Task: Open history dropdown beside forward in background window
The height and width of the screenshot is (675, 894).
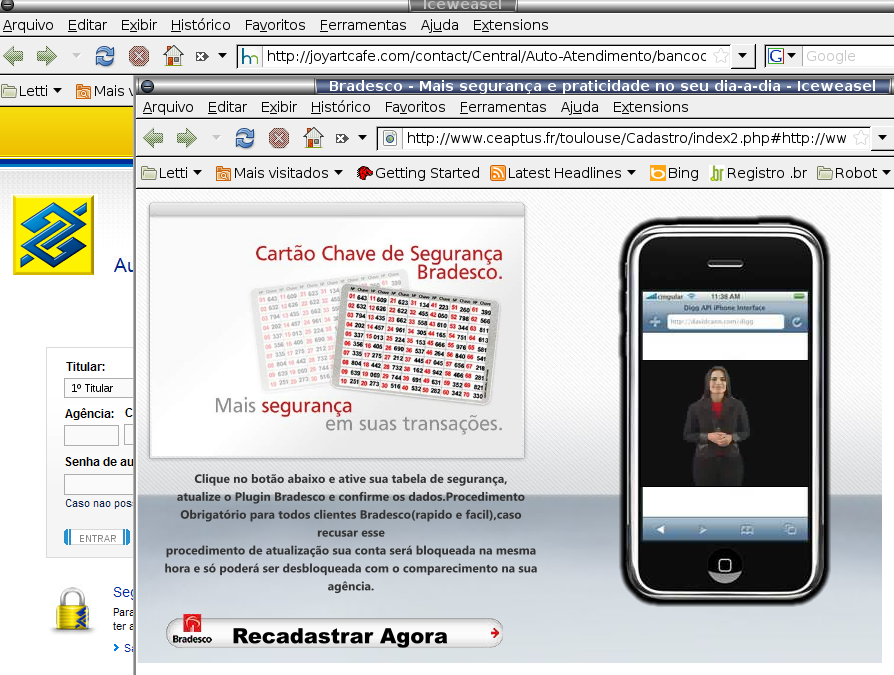Action: (76, 56)
